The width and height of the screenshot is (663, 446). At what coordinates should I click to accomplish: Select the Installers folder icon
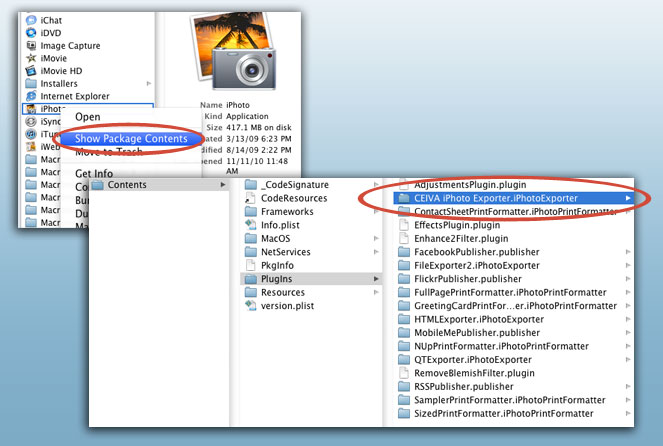(x=31, y=83)
